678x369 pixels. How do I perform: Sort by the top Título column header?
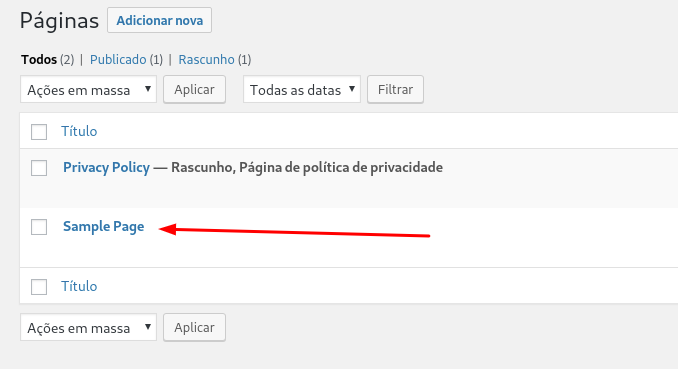(x=79, y=131)
